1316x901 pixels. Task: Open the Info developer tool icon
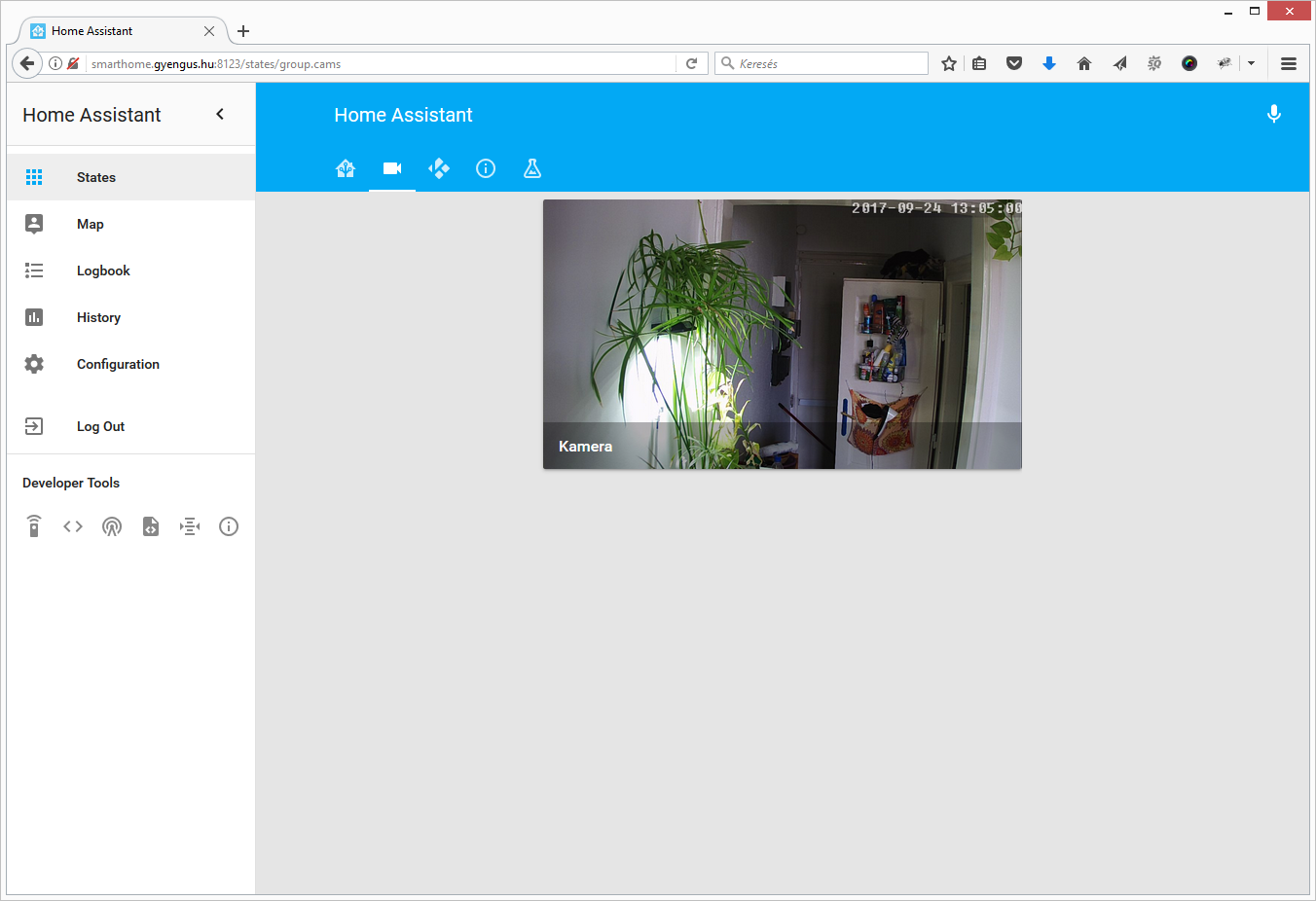pos(229,526)
